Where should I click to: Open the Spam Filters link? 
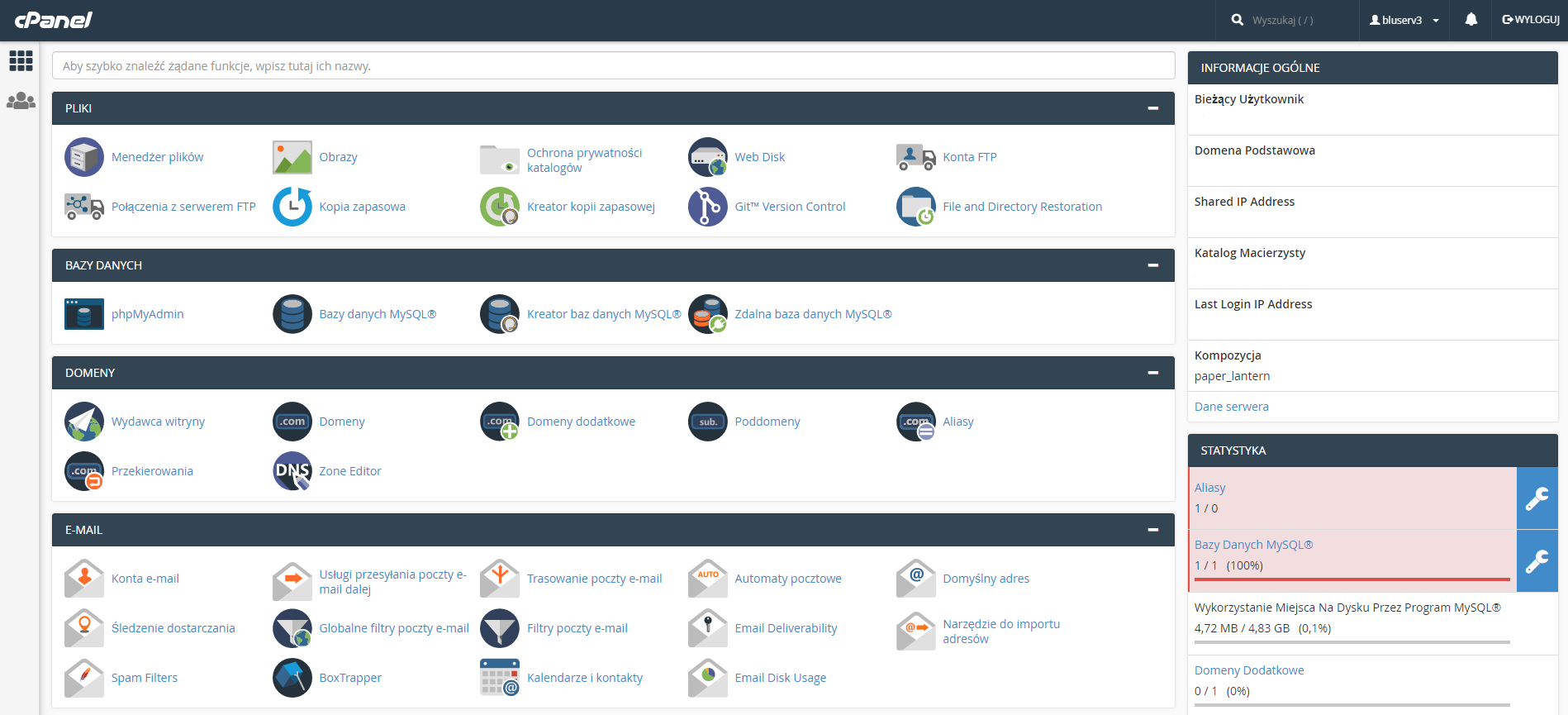coord(145,678)
